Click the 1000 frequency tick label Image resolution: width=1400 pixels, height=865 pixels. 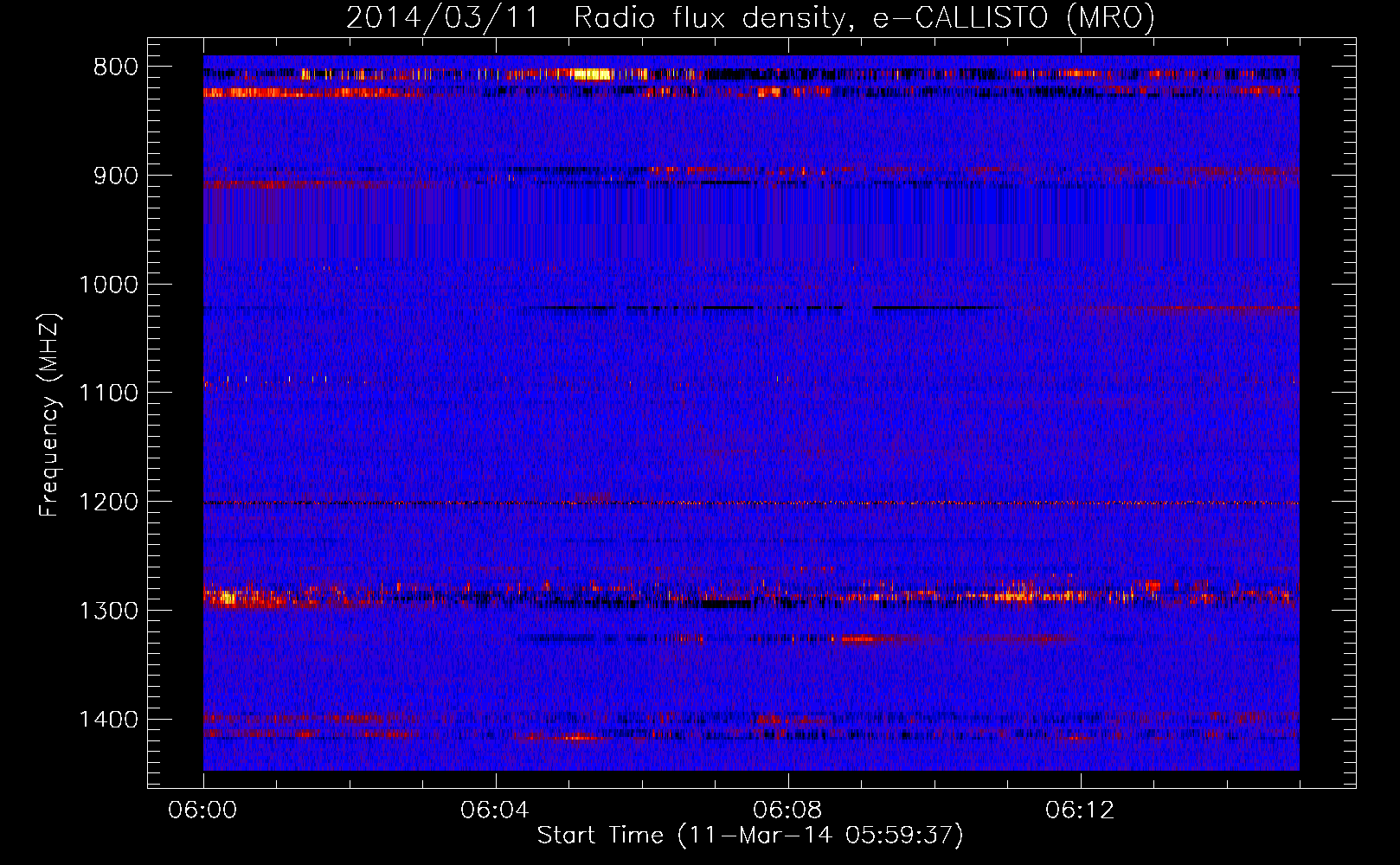(x=108, y=285)
